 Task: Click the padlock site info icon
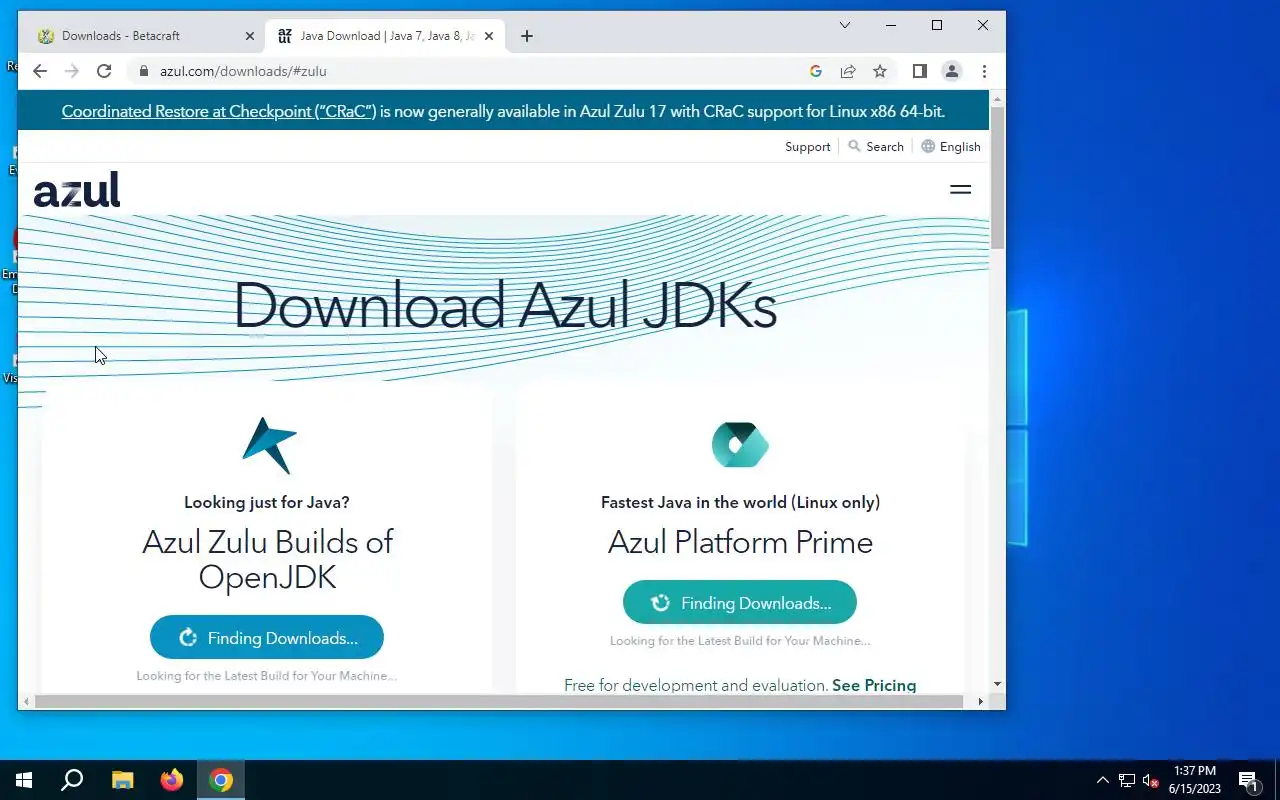144,71
